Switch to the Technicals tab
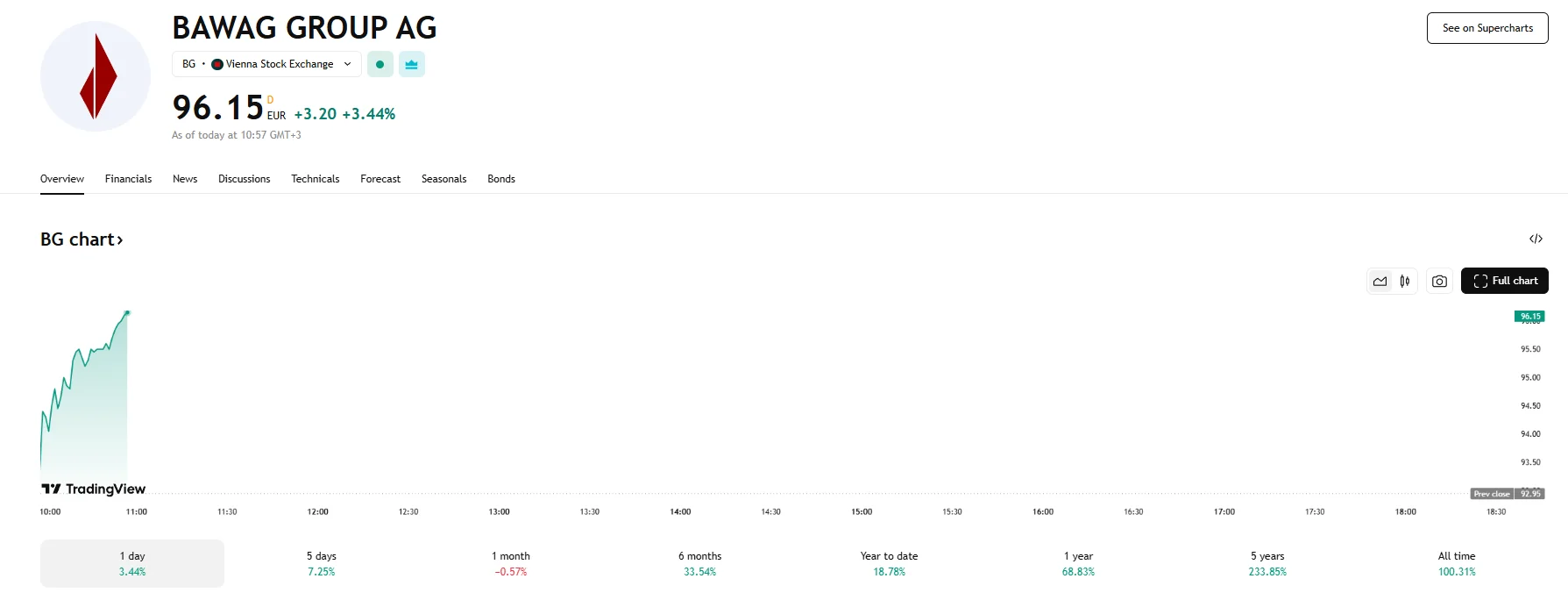Viewport: 1568px width, 600px height. pos(315,179)
